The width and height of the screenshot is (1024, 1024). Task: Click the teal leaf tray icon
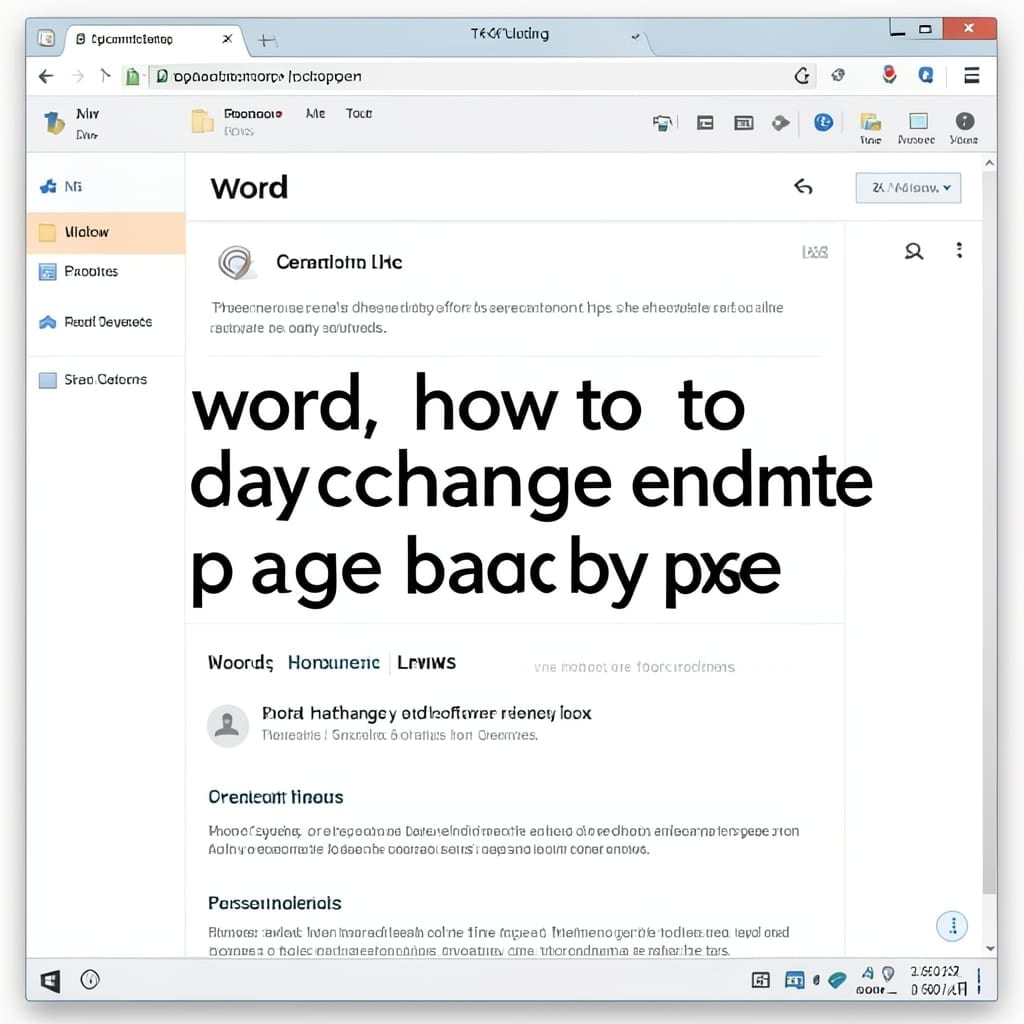click(837, 980)
